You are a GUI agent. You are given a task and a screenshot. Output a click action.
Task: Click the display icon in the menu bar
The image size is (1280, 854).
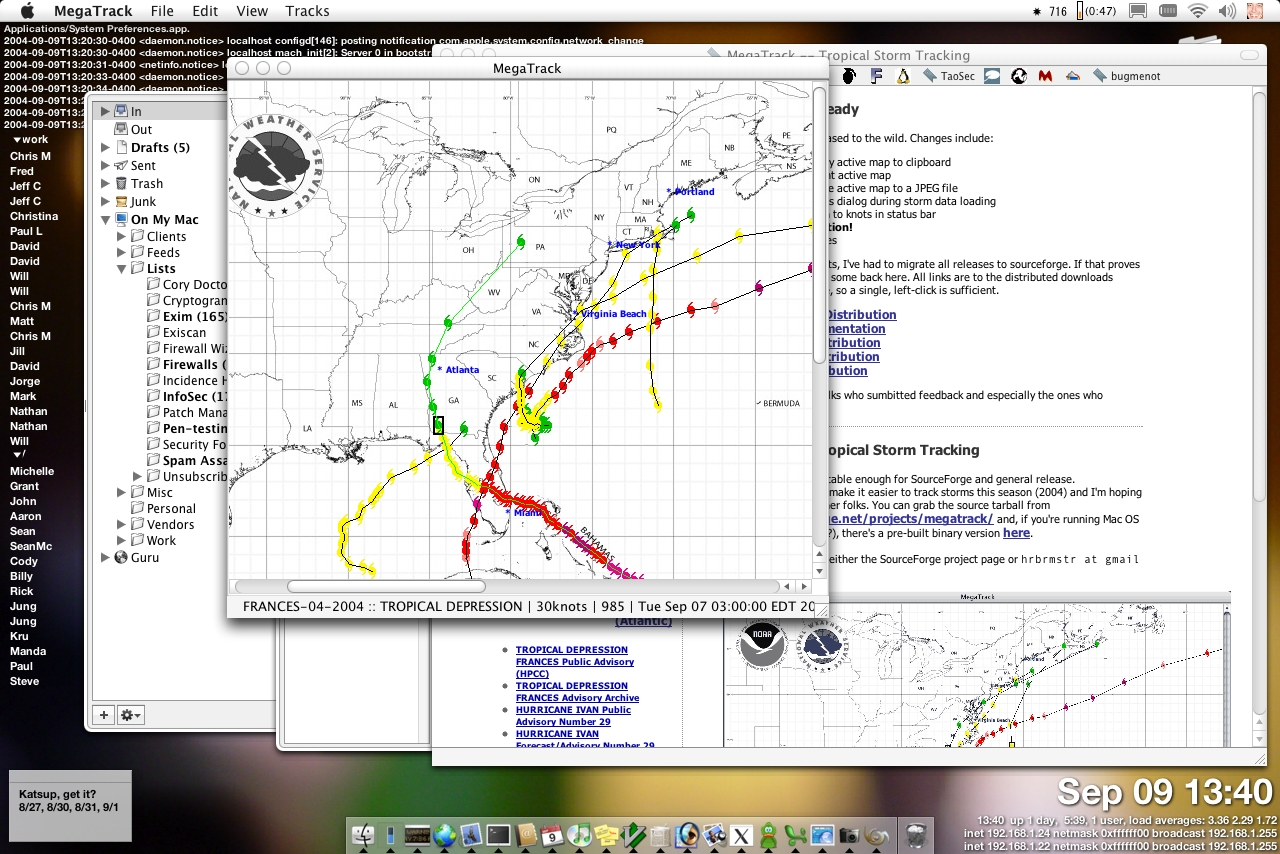1137,11
